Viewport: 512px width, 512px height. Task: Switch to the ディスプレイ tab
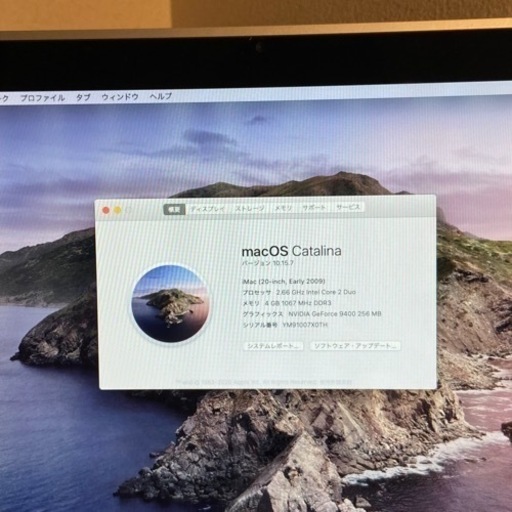(x=208, y=209)
